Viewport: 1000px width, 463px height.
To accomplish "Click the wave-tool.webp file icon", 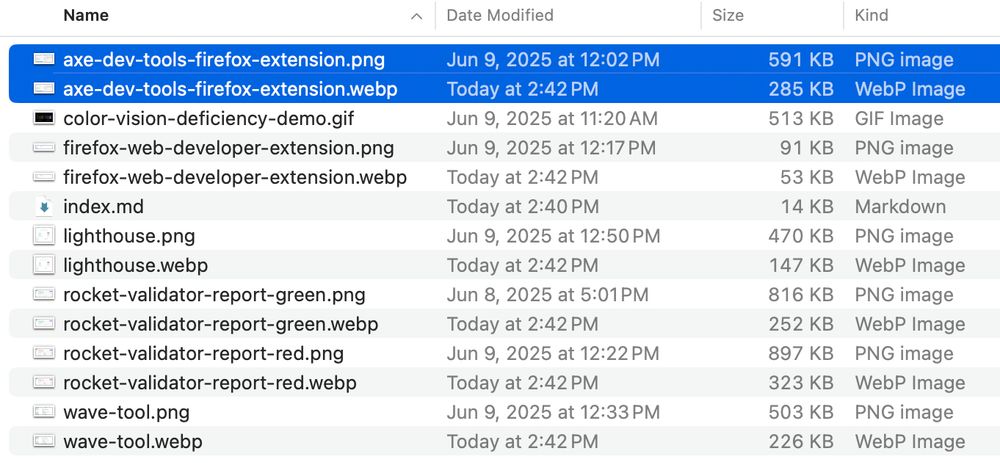I will 43,441.
